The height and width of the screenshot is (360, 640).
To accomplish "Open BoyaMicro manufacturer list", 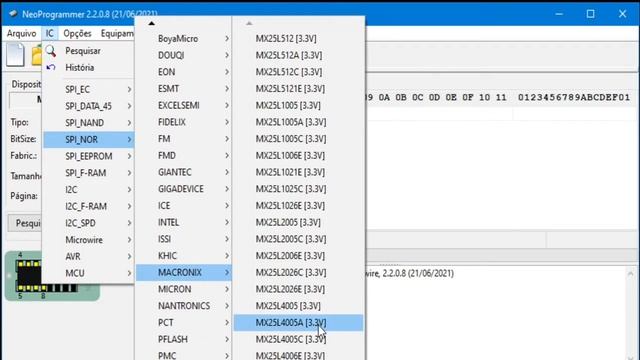I will tap(184, 38).
